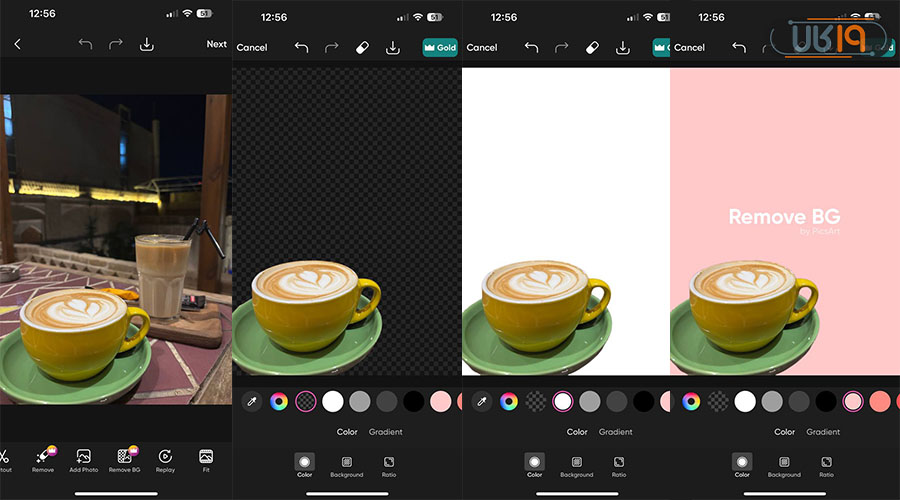Tap the Remove object tool with sparkle icon
Image resolution: width=900 pixels, height=500 pixels.
(43, 457)
